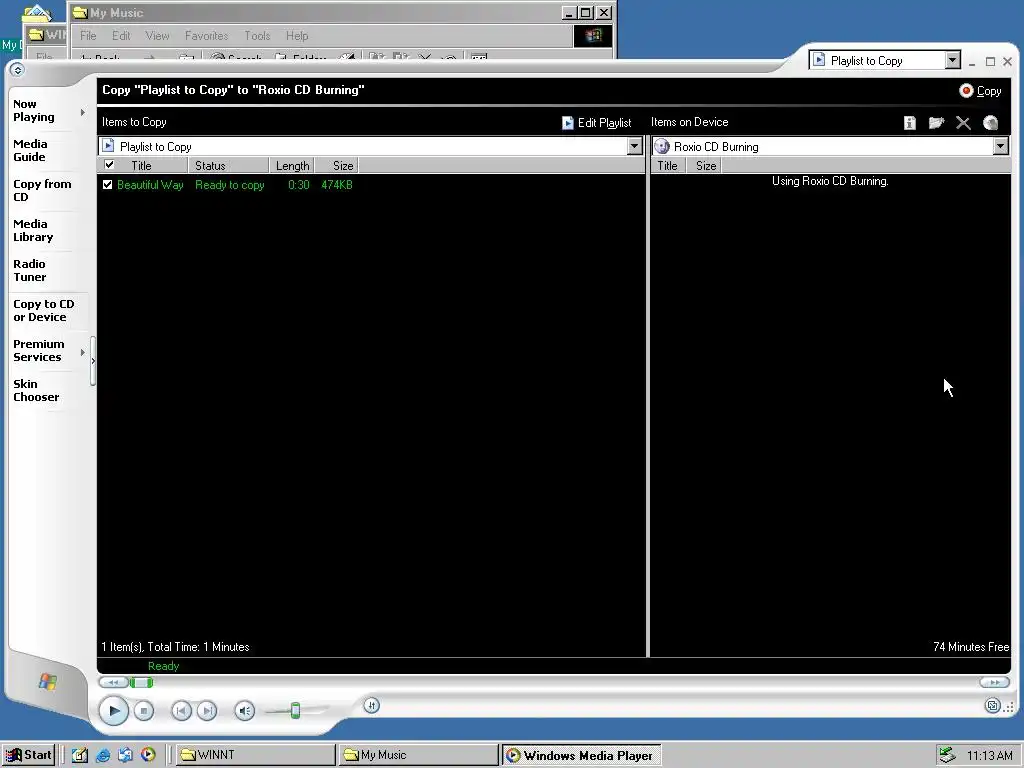Open the equalizer settings round button
Image resolution: width=1024 pixels, height=768 pixels.
click(x=372, y=705)
